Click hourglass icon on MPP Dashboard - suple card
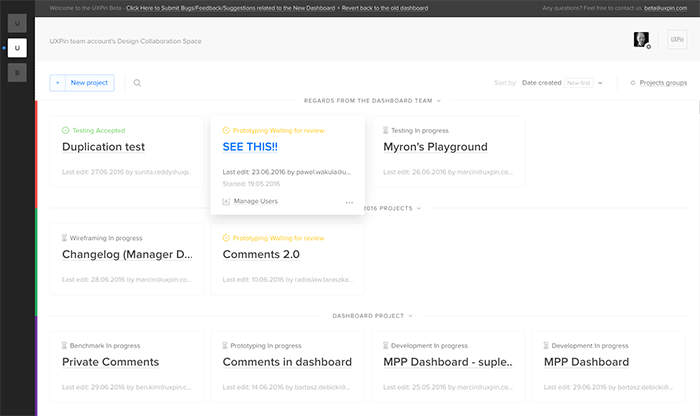Screen dimensions: 700x416 click(x=386, y=345)
